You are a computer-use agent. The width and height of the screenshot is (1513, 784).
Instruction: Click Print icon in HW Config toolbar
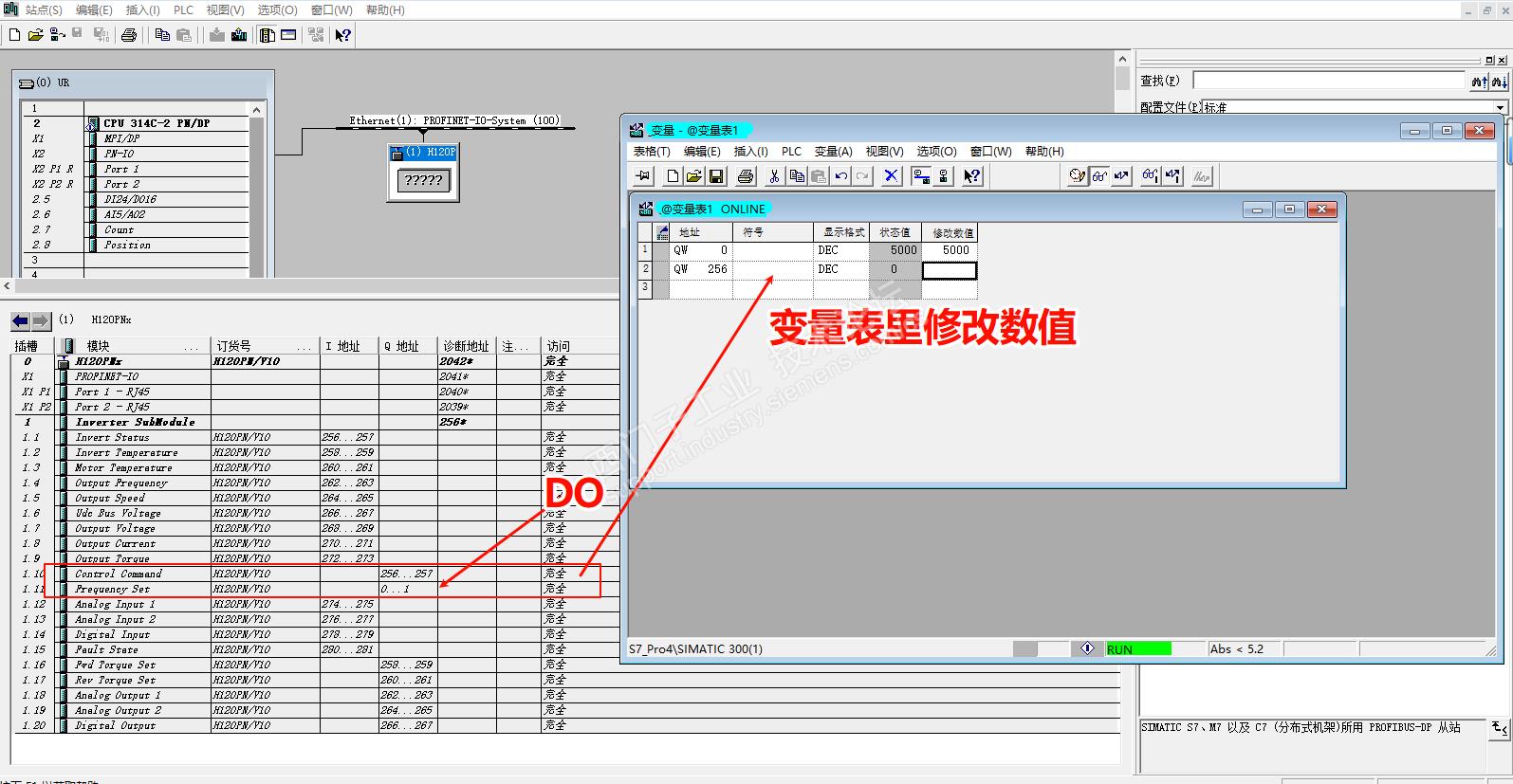click(129, 35)
